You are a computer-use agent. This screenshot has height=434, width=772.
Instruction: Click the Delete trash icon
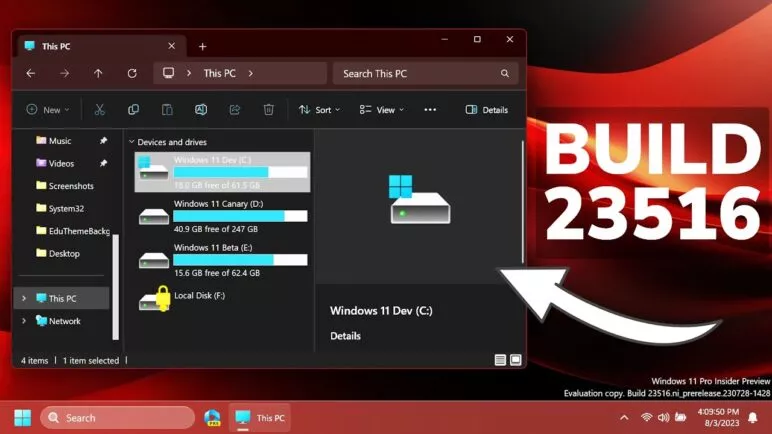click(x=268, y=110)
